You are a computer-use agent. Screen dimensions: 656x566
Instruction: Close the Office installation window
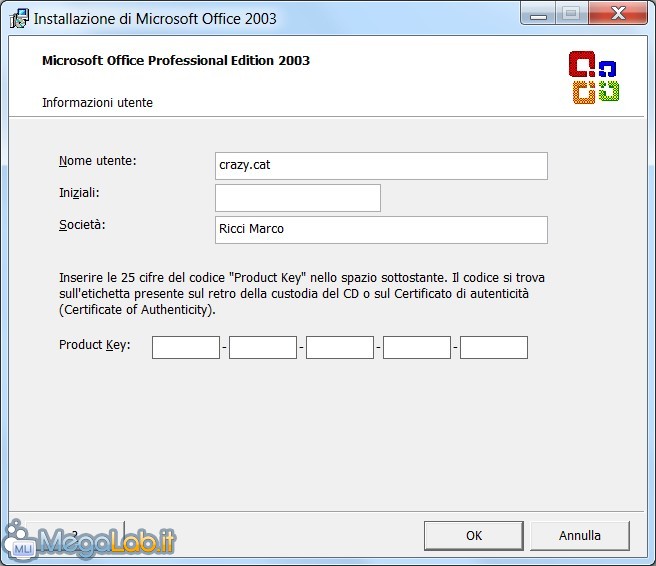[618, 13]
